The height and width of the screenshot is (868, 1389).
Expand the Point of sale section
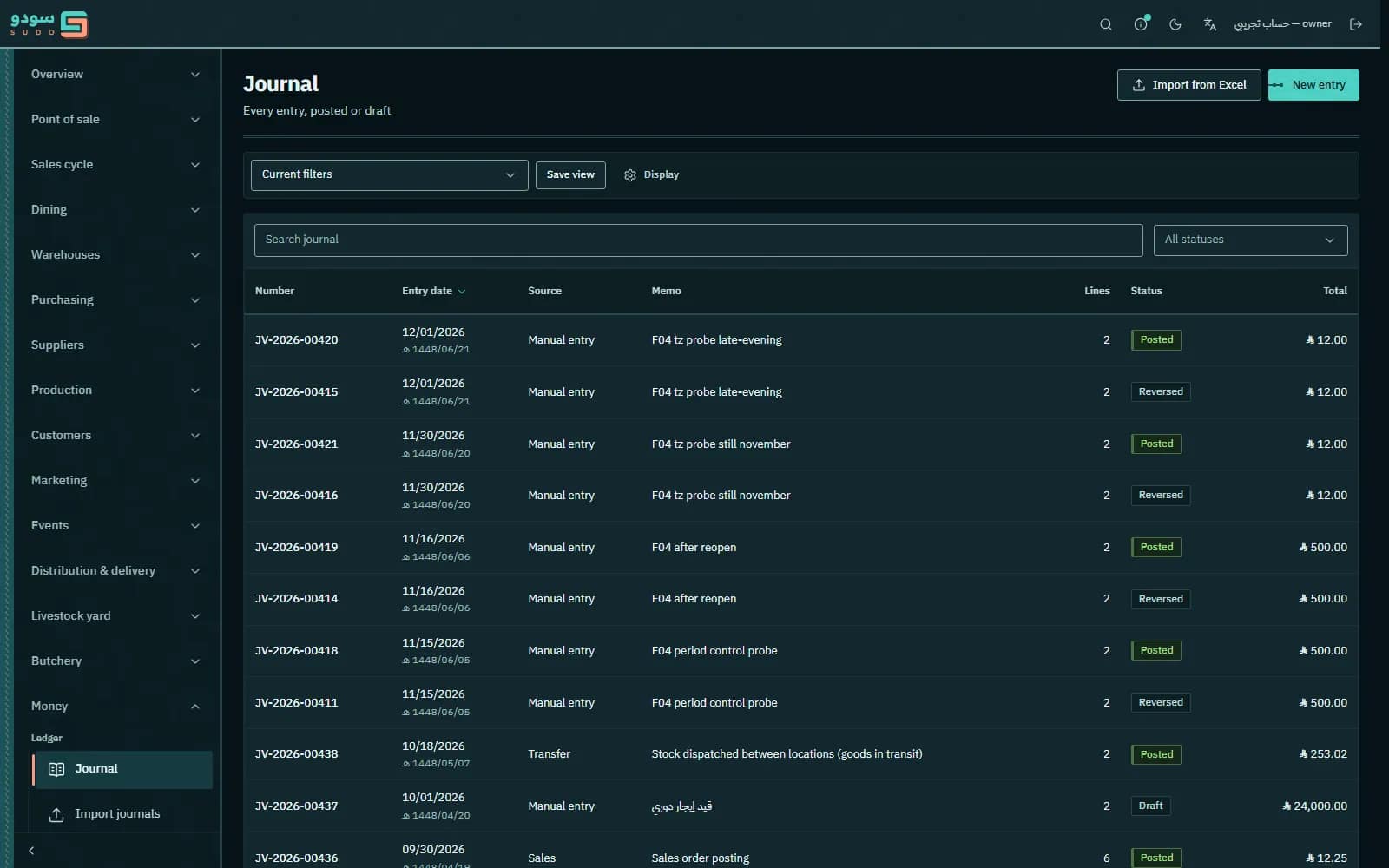115,120
